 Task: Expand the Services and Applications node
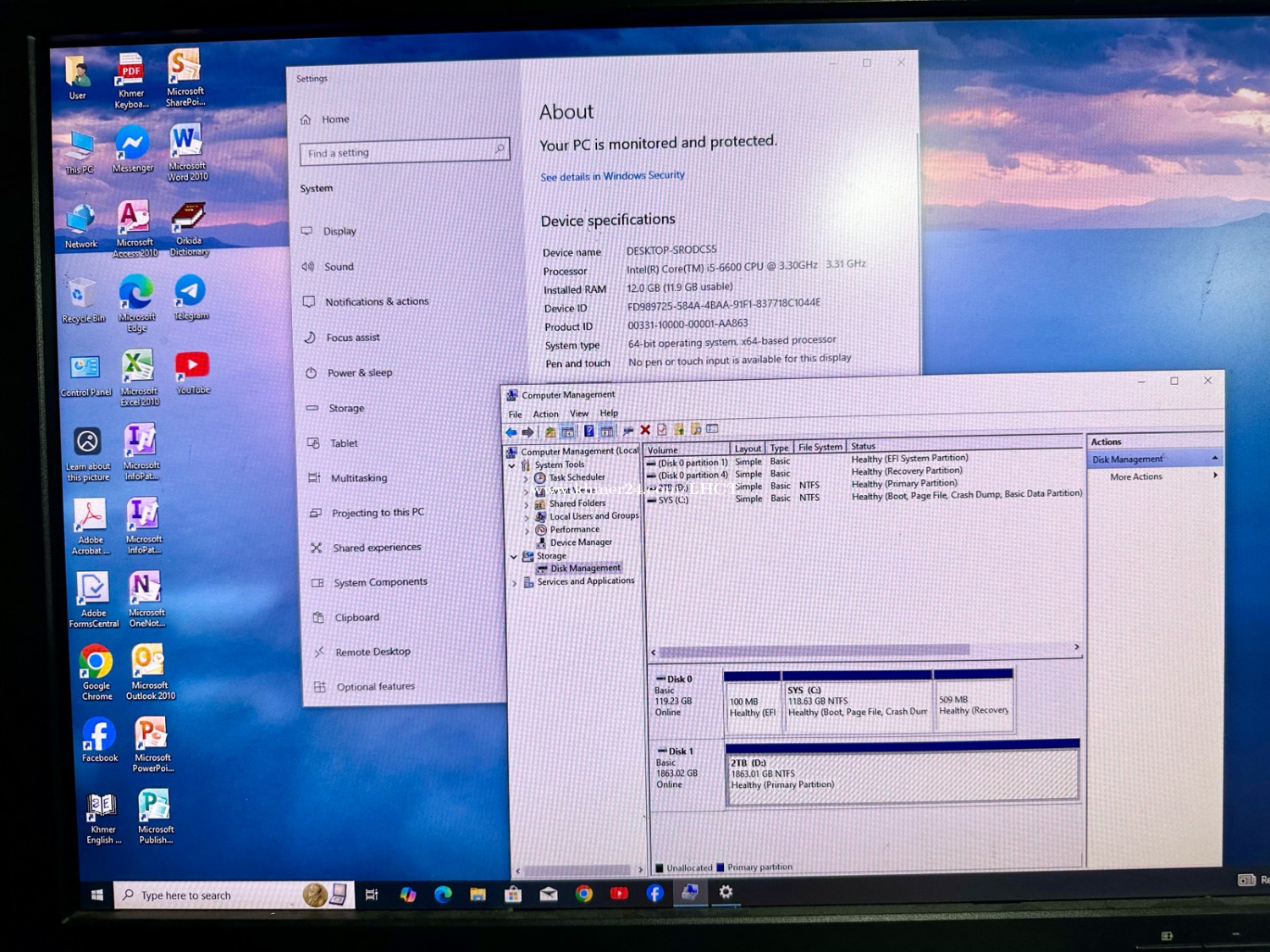click(514, 583)
